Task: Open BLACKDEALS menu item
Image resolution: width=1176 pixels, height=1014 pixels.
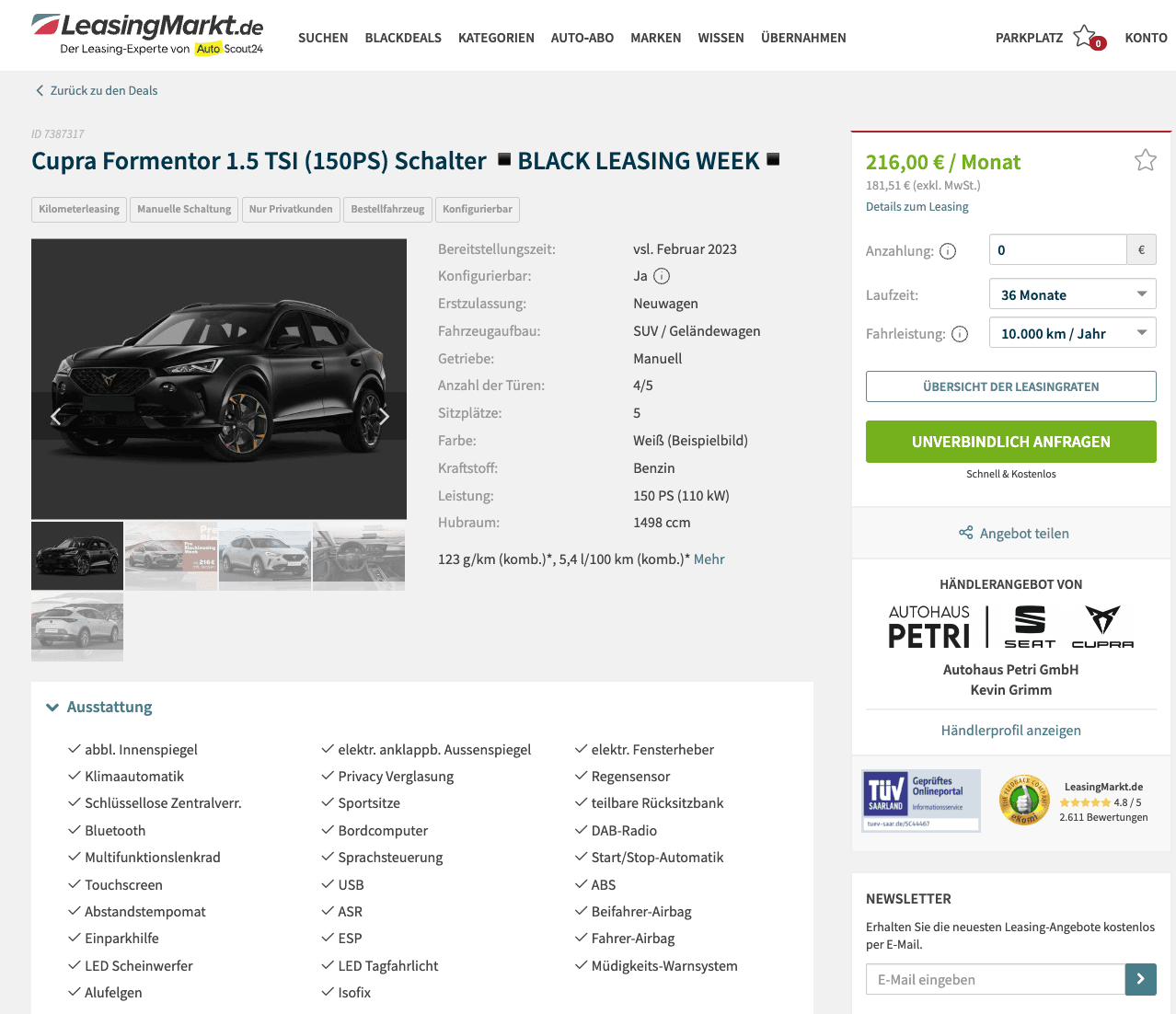Action: coord(403,38)
